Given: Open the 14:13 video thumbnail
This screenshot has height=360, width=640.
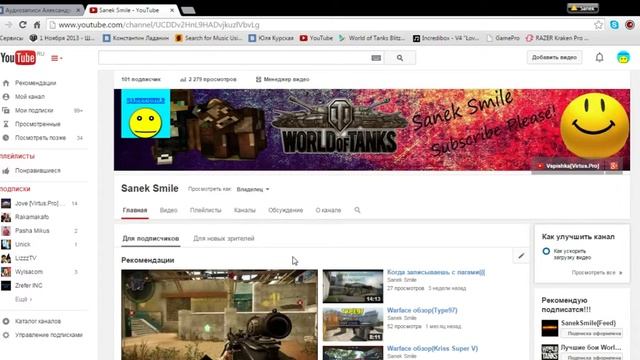Looking at the screenshot, I should 353,286.
